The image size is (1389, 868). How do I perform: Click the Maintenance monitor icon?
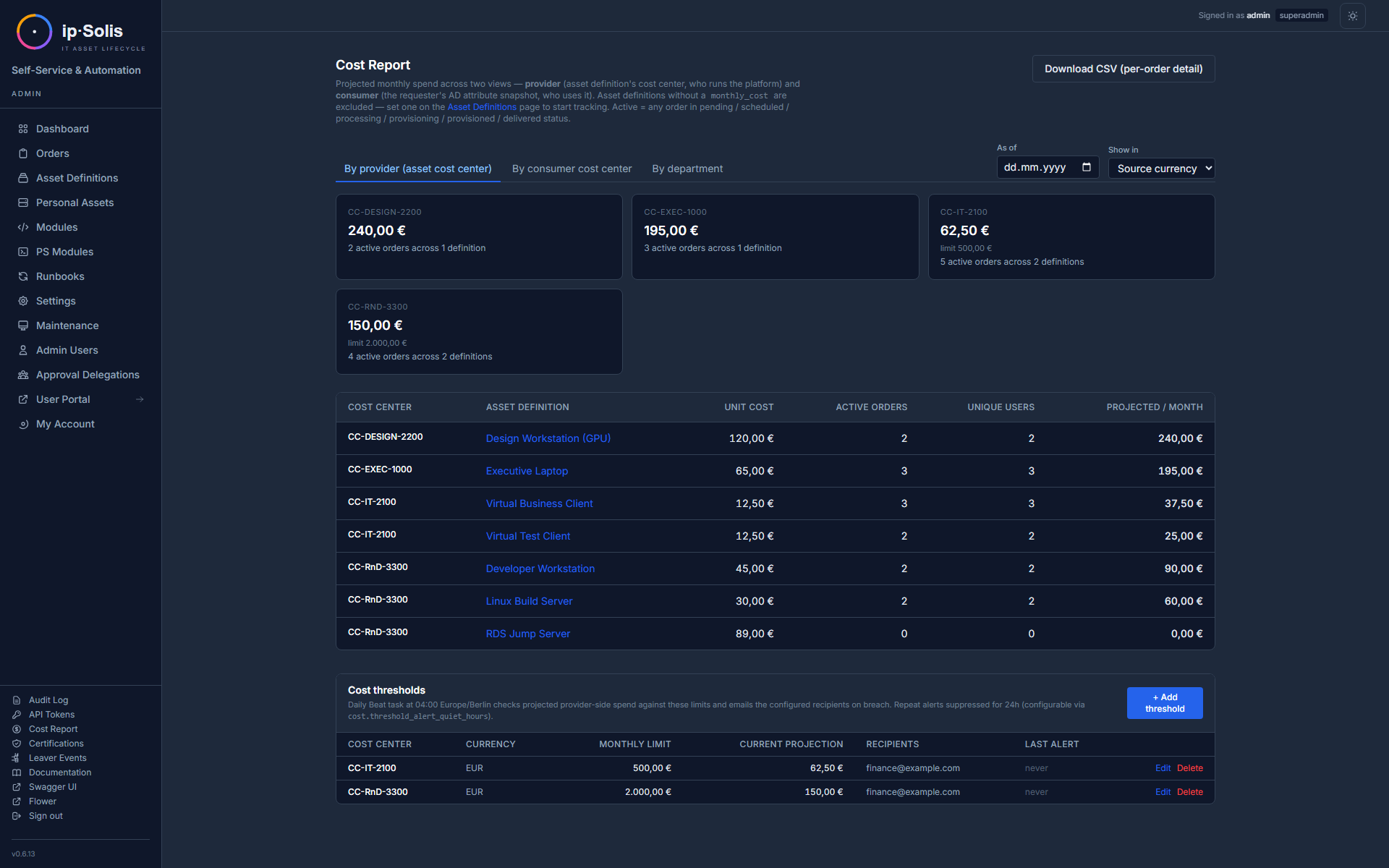click(23, 325)
